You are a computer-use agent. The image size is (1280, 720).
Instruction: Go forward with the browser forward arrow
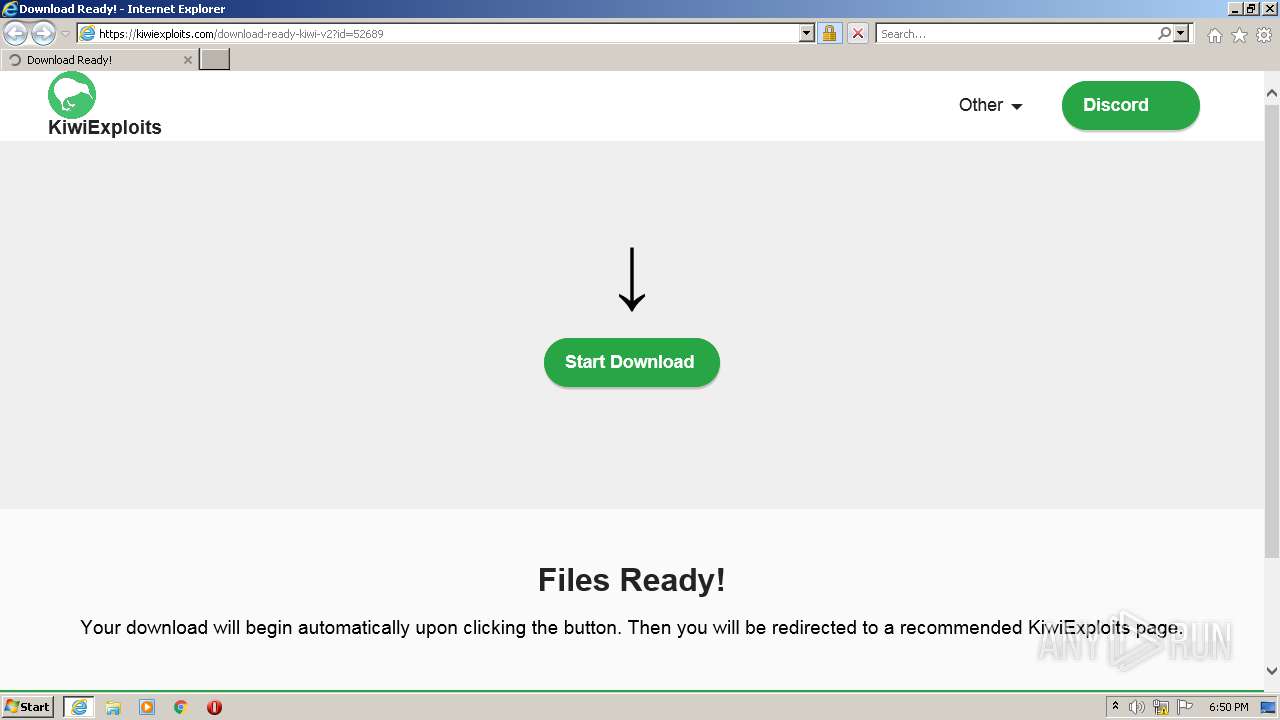click(x=43, y=33)
